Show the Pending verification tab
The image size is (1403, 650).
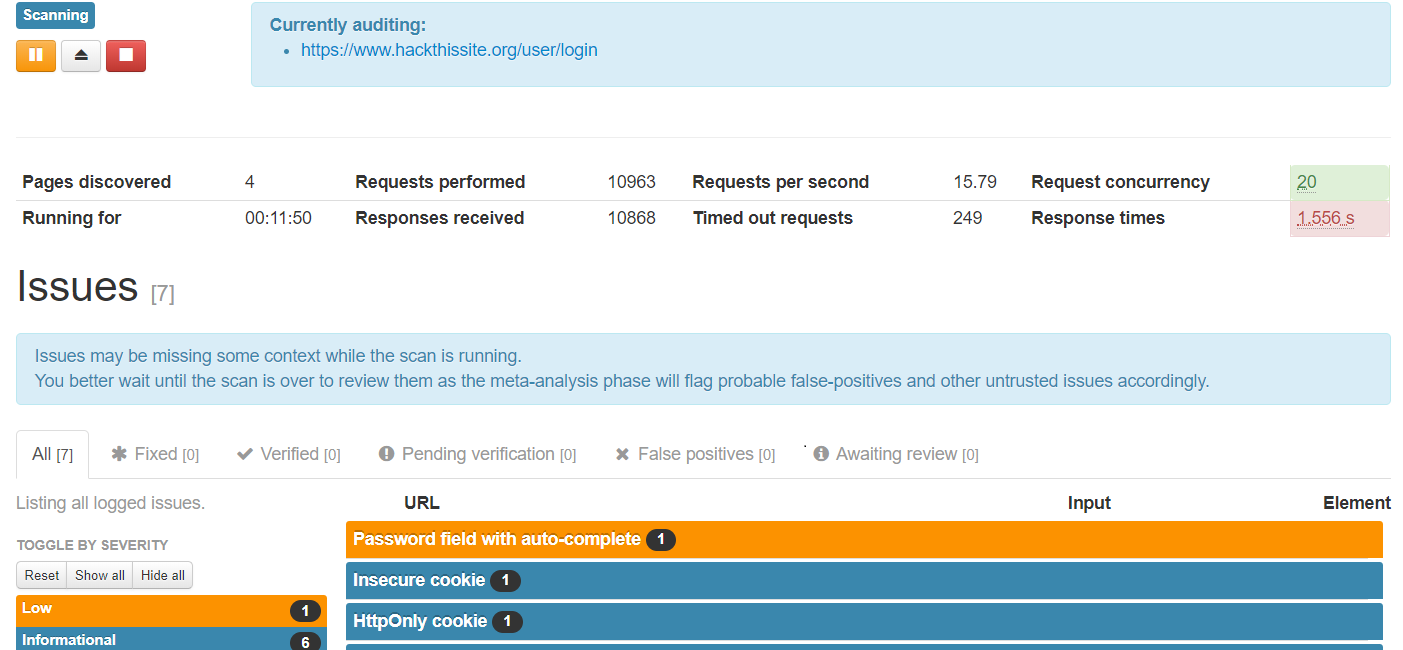(x=478, y=454)
